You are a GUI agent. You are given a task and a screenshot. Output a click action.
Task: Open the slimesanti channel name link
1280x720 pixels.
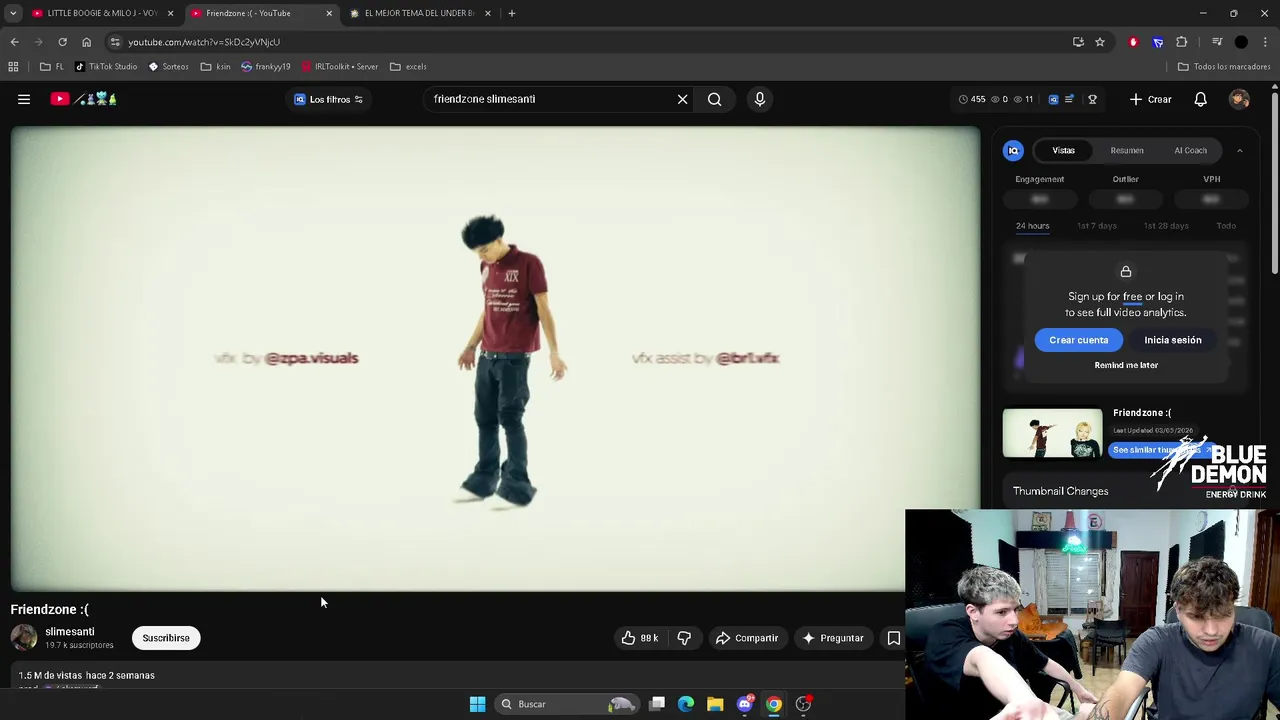[x=70, y=632]
